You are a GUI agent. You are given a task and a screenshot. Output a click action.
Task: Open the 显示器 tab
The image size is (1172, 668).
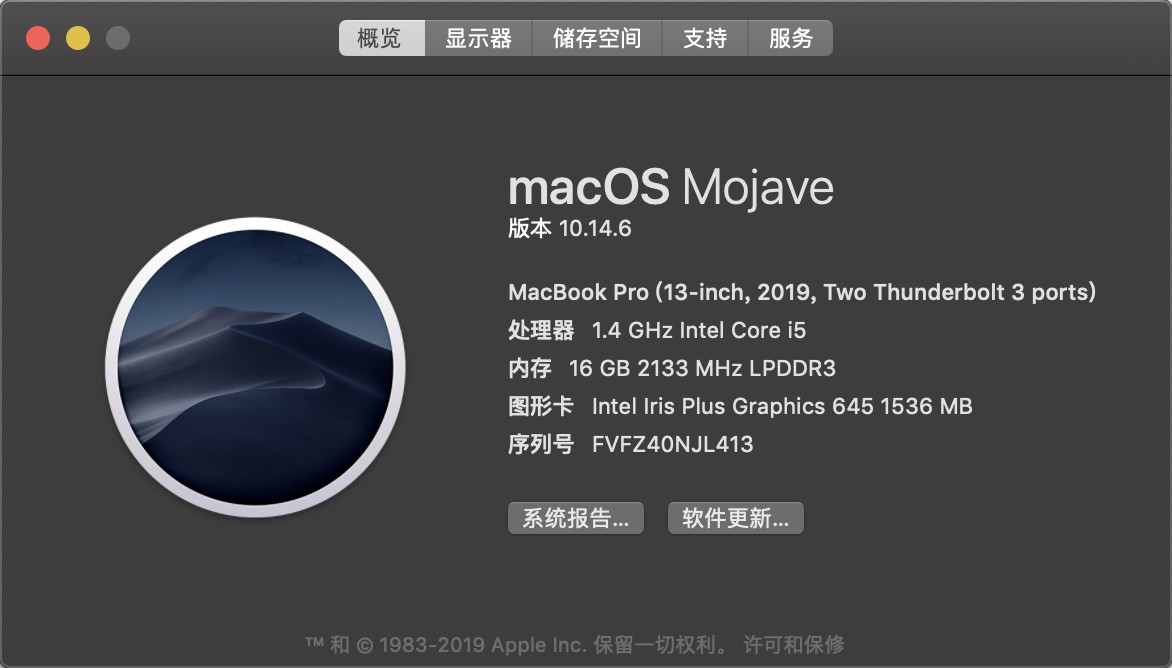[x=478, y=38]
